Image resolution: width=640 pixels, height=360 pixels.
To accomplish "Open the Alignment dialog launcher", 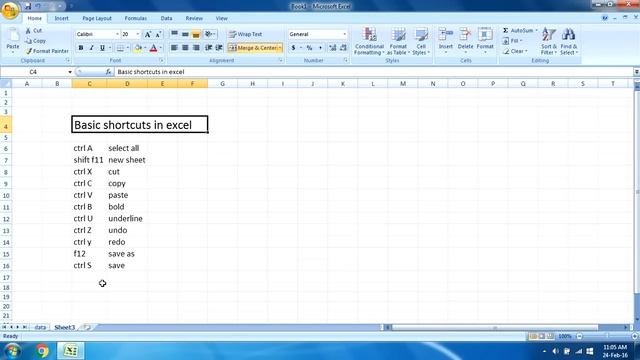I will click(x=281, y=60).
